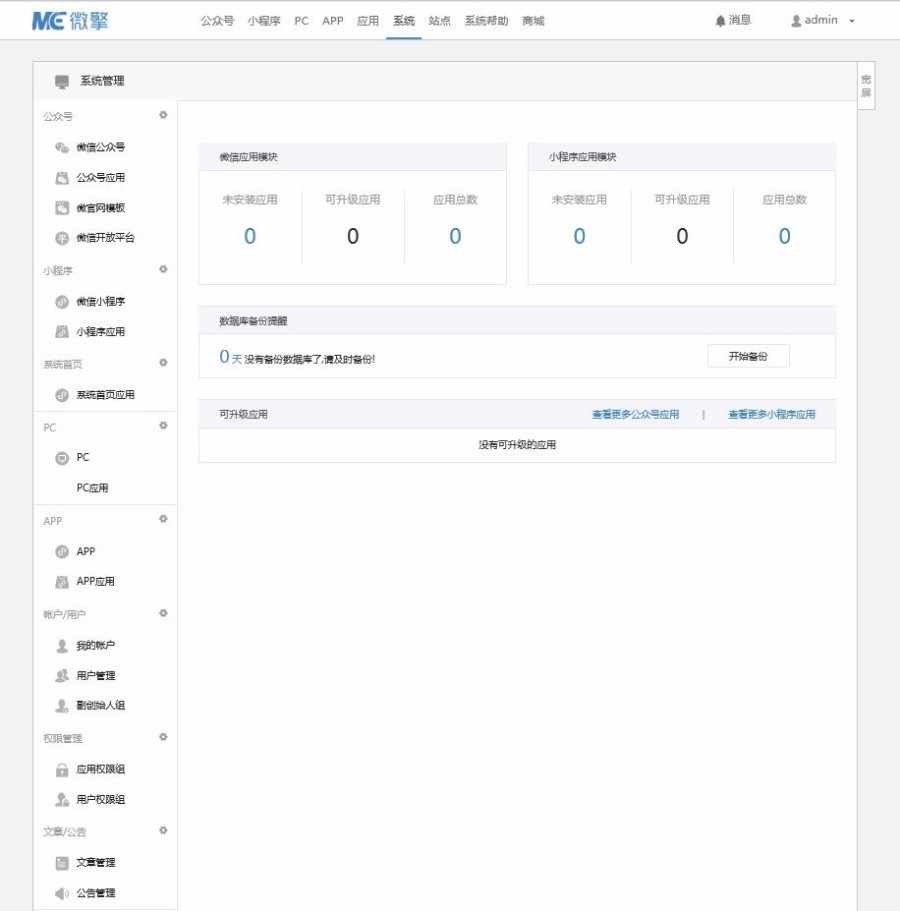Click the gear icon beside 公众号 section
The image size is (900, 911).
162,115
